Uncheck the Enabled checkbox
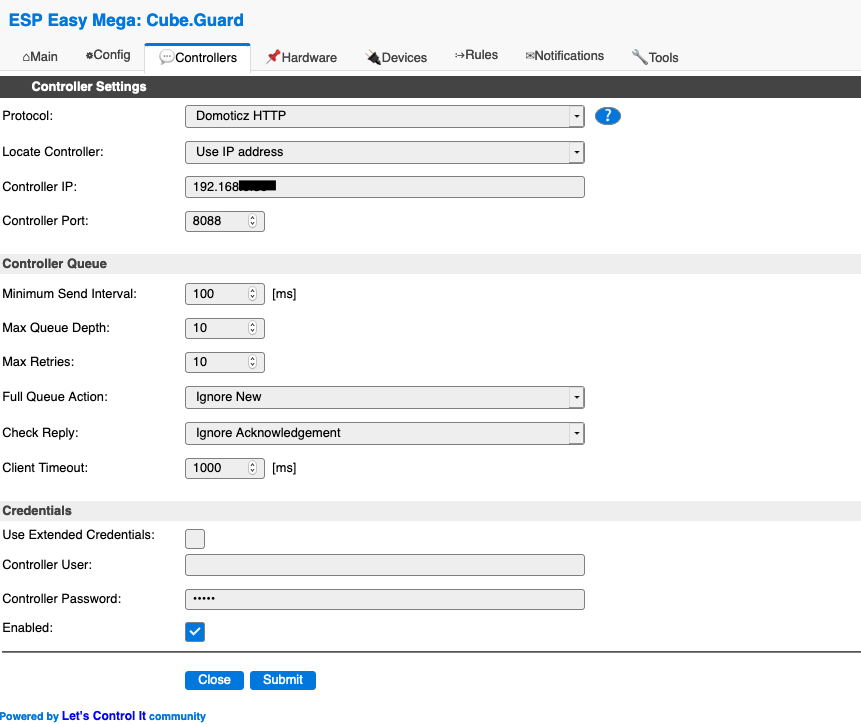This screenshot has width=861, height=724. point(195,632)
